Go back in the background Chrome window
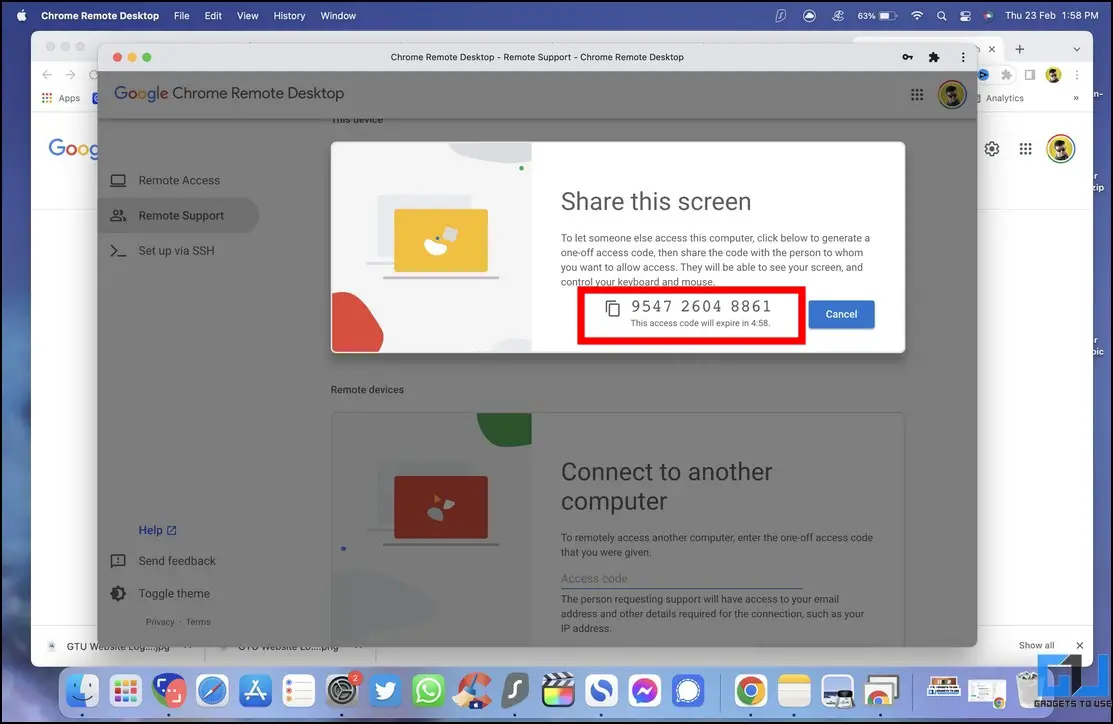 pyautogui.click(x=47, y=75)
